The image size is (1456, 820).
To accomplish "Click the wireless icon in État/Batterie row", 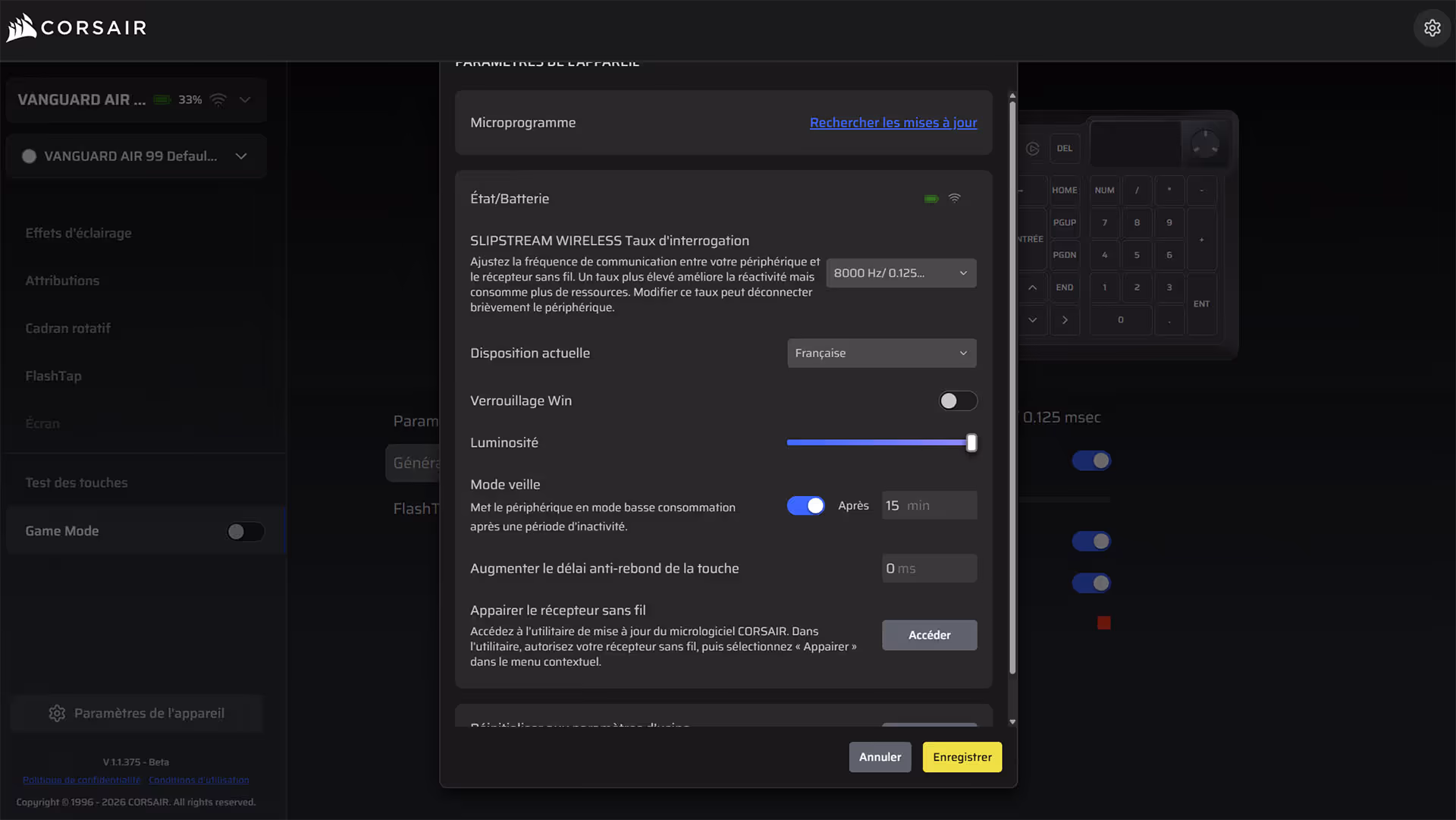I will click(955, 199).
